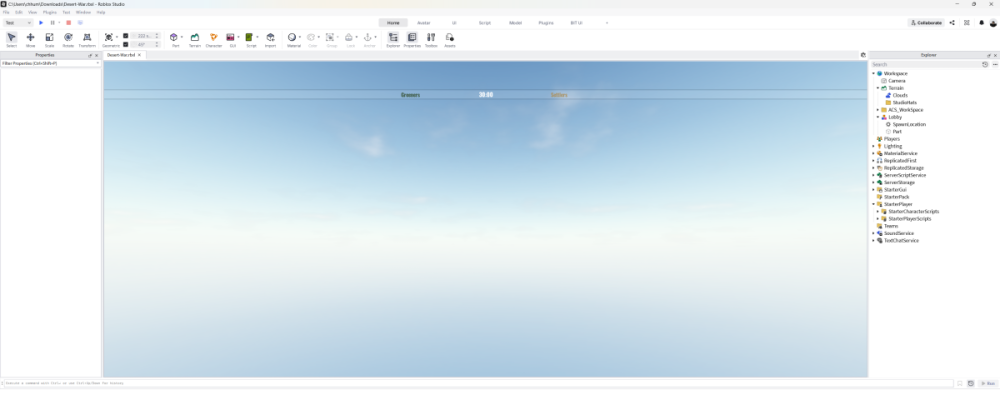Screen dimensions: 1000x395
Task: Open the Part type dropdown arrow
Action: [x=182, y=37]
